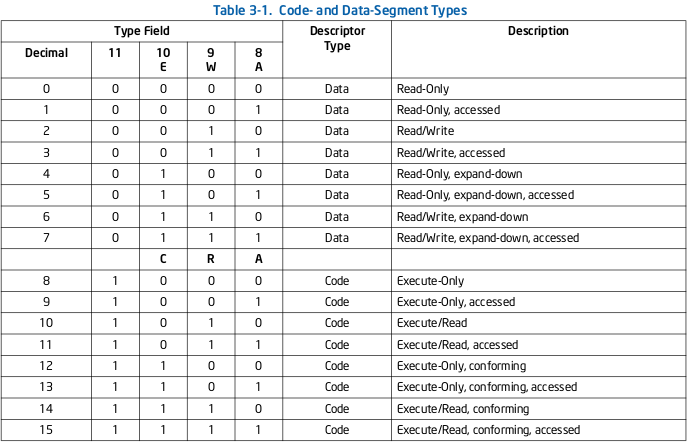687x442 pixels.
Task: Select the 'Execute-Only' description cell
Action: point(430,281)
